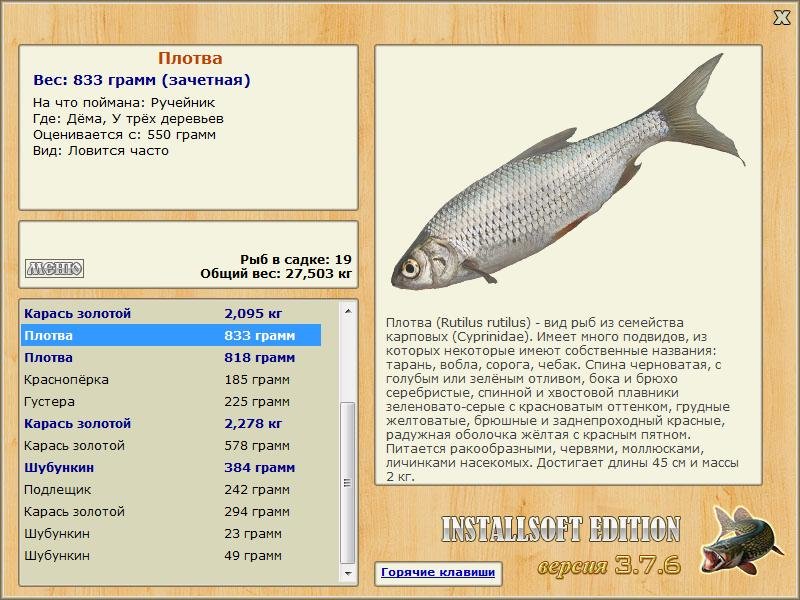
Task: Click the Общий вес: 27,503 кг total
Action: point(276,273)
